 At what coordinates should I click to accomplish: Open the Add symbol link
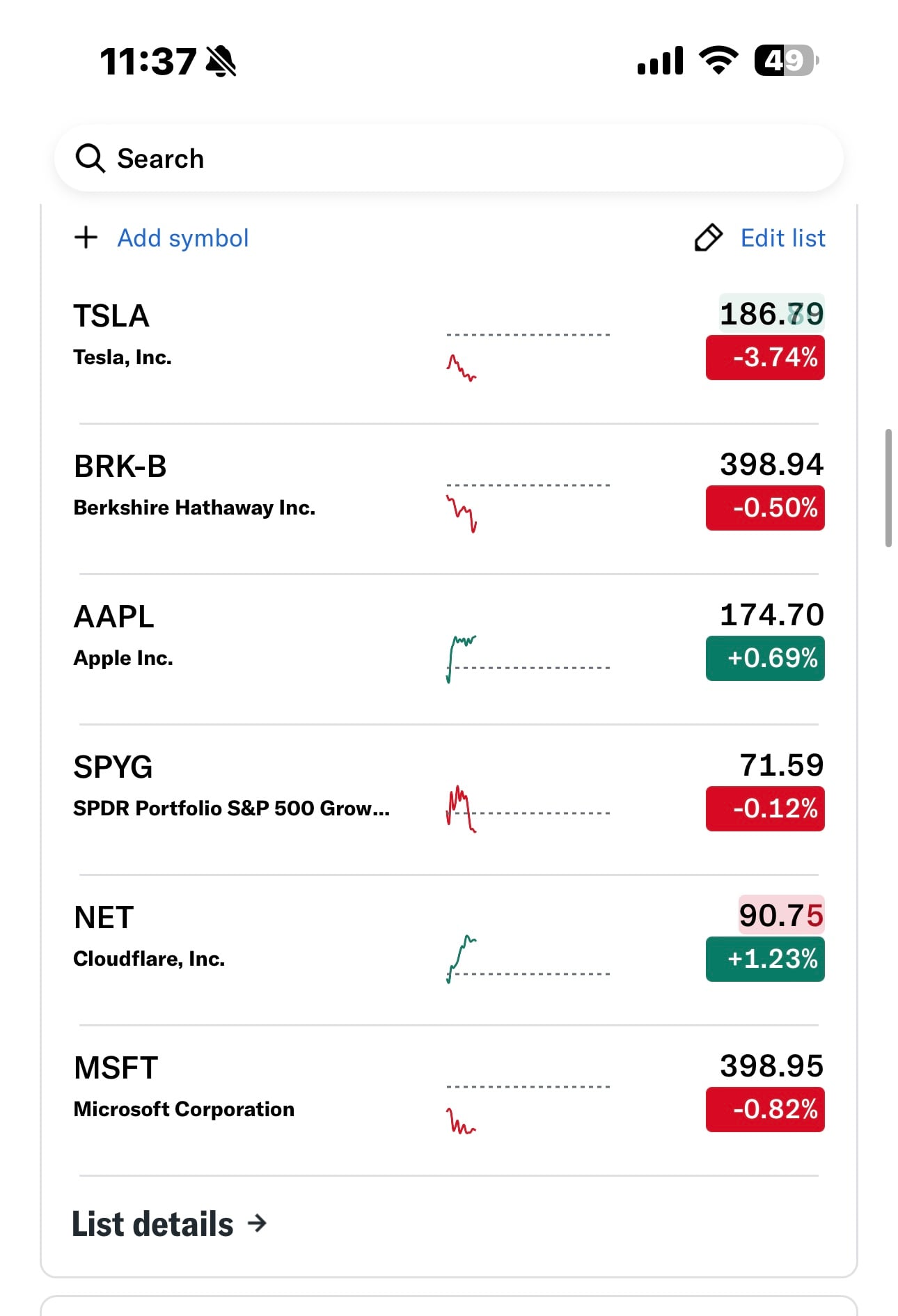point(182,238)
